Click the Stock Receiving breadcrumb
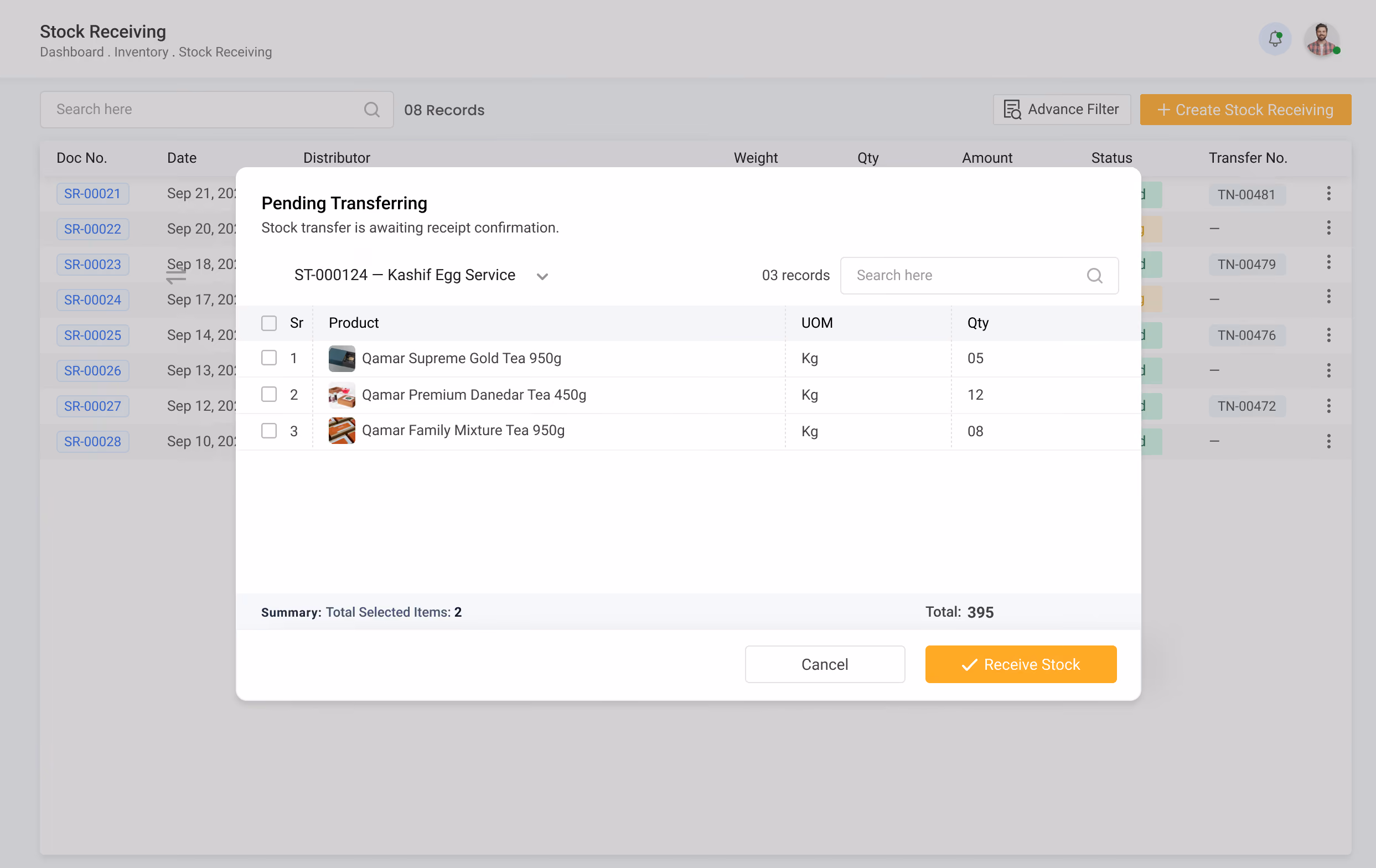Viewport: 1376px width, 868px height. point(225,52)
